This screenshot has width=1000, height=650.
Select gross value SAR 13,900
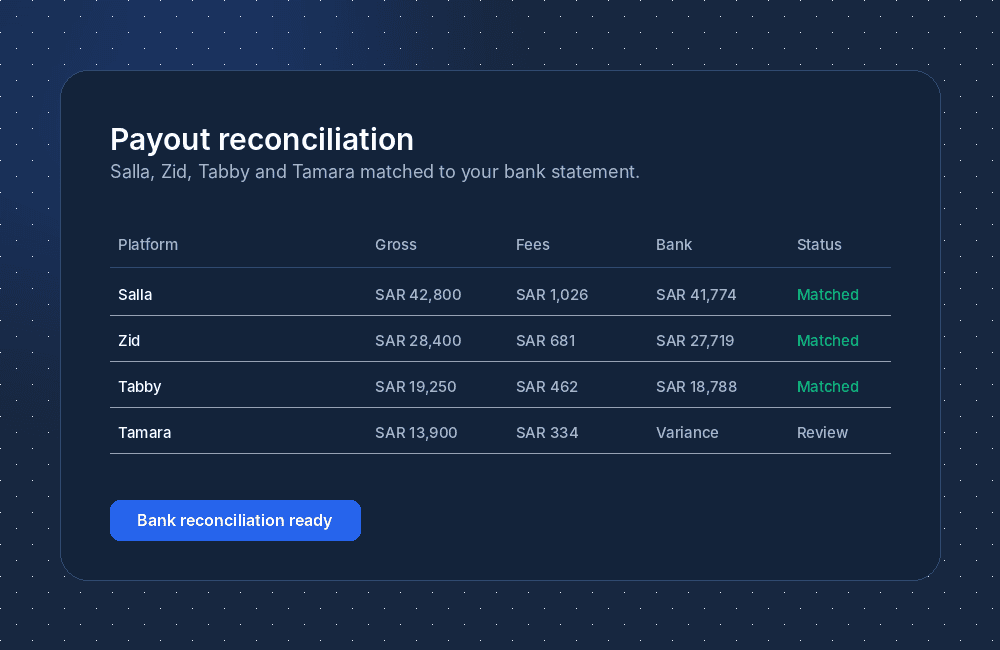click(416, 432)
